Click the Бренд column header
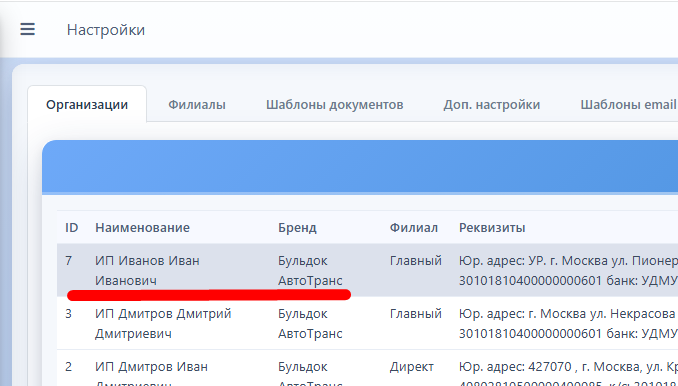The width and height of the screenshot is (678, 386). coord(297,228)
